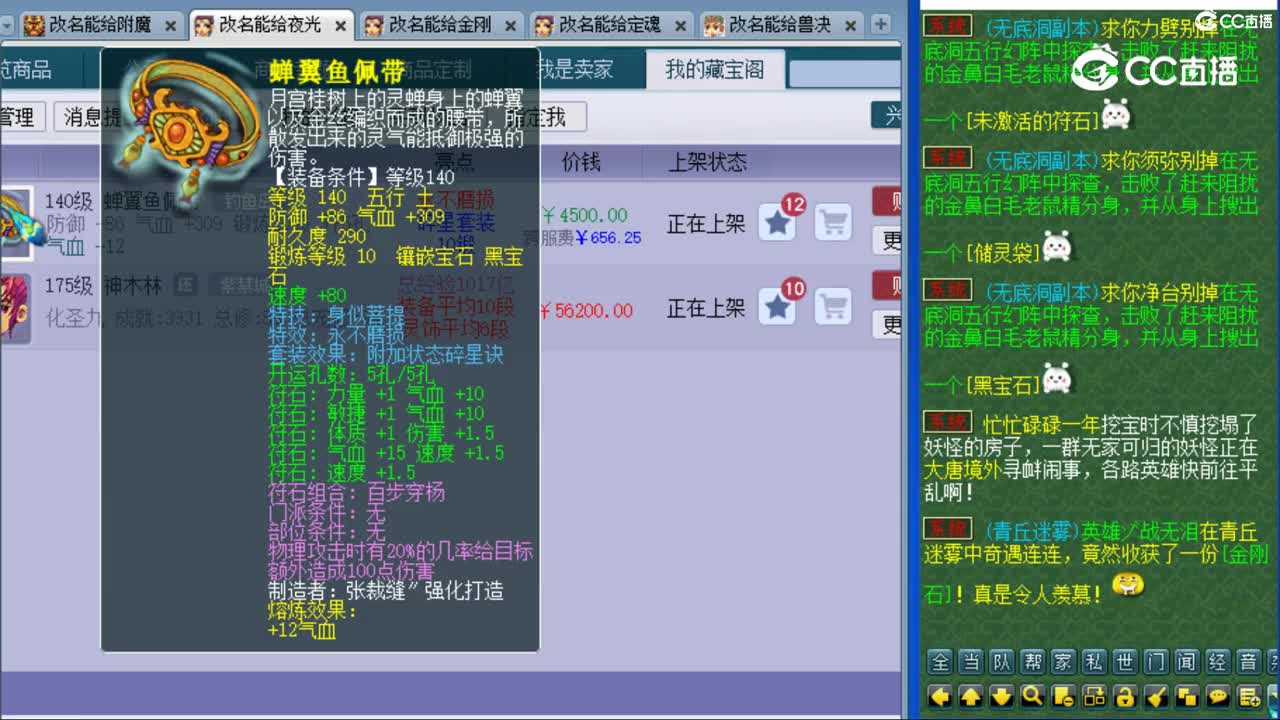Close the 改名能给附魔 tab
1280x720 pixels.
click(170, 26)
